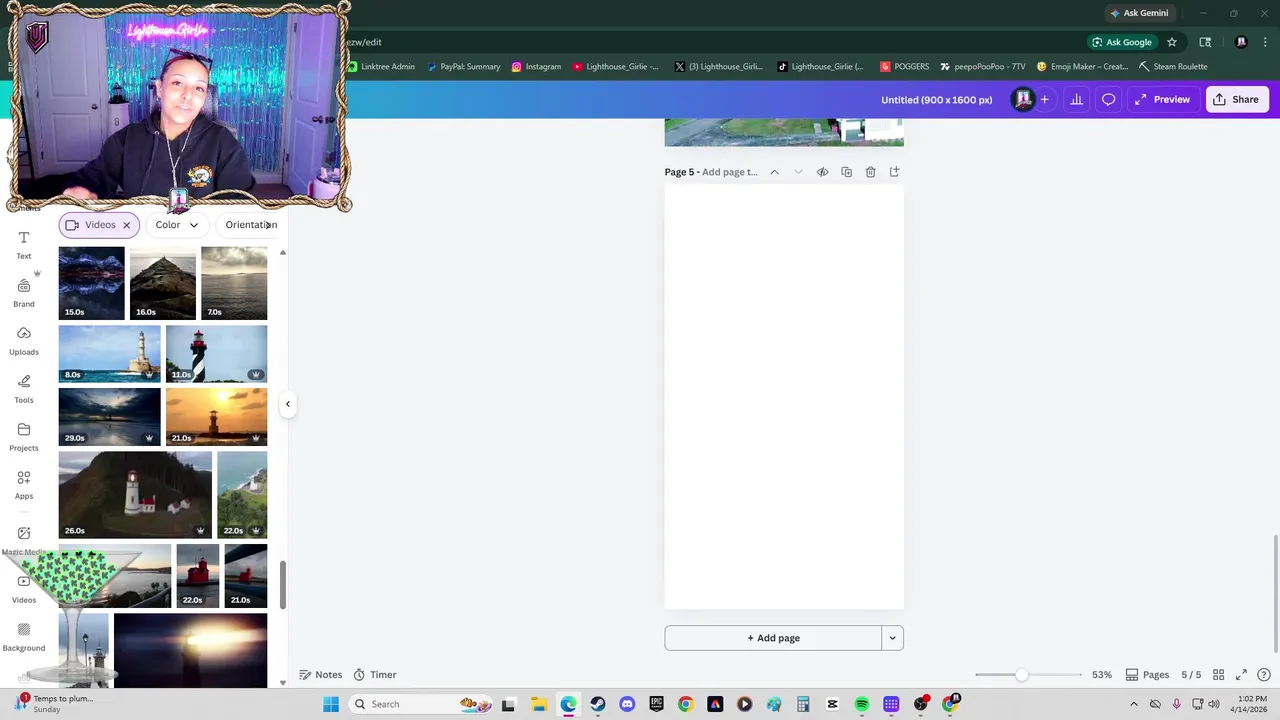Show hidden system tray icons
The width and height of the screenshot is (1280, 720).
(x=1133, y=704)
